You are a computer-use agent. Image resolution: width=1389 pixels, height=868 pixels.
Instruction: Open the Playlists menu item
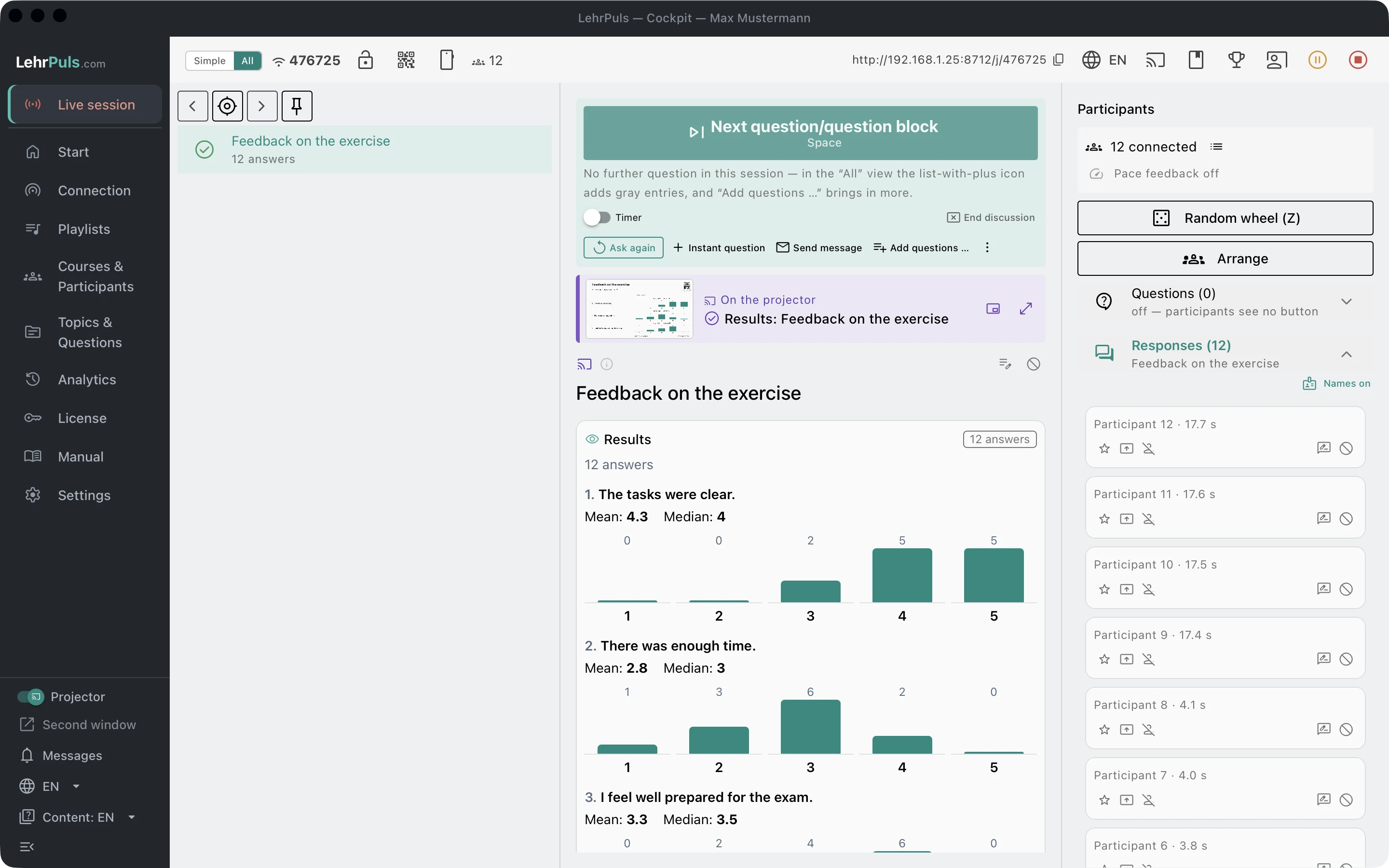[85, 229]
